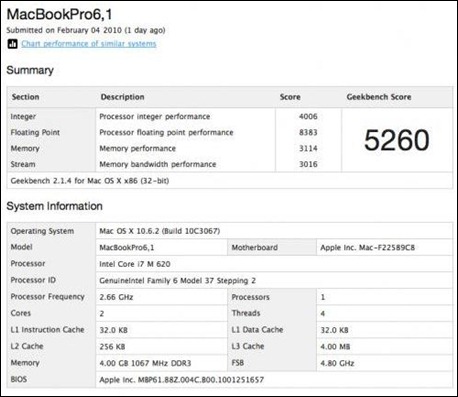Click 'Memory bandwidth performance' description

coord(158,164)
